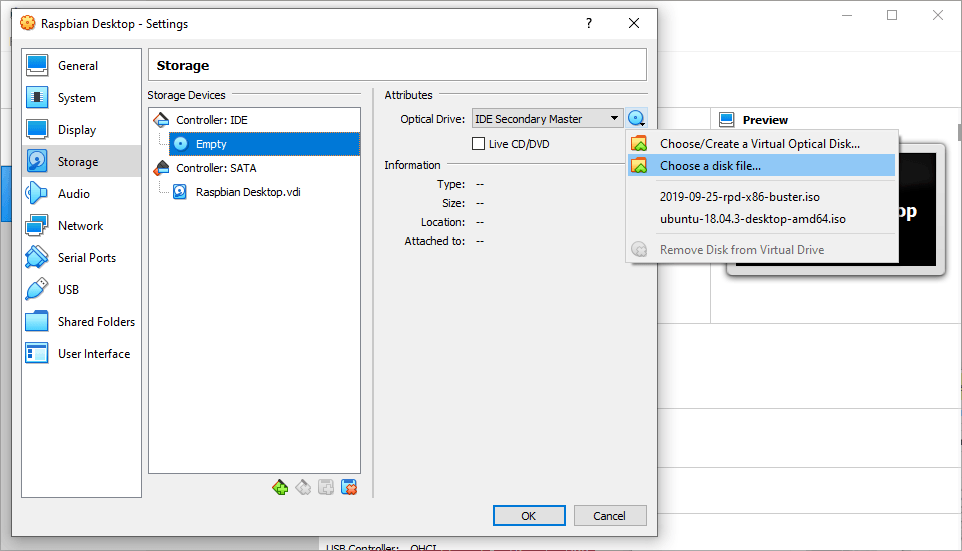Select Controller: IDE in storage tree
This screenshot has height=551, width=962.
(212, 120)
